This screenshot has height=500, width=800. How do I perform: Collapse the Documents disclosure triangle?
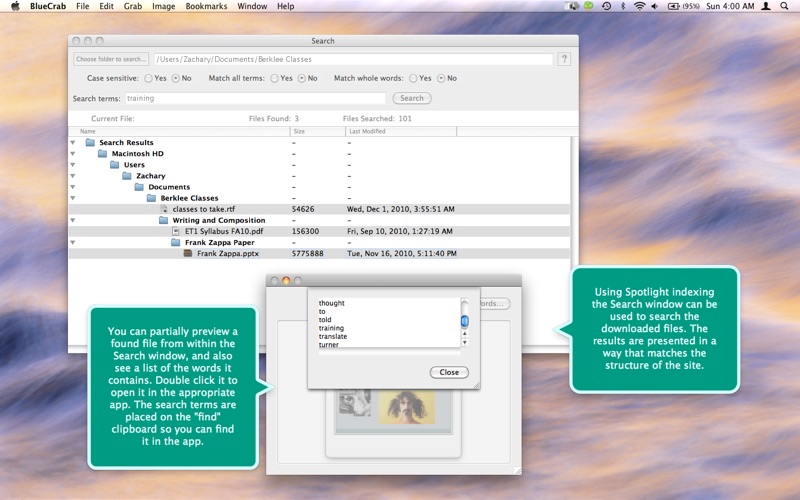pyautogui.click(x=73, y=187)
